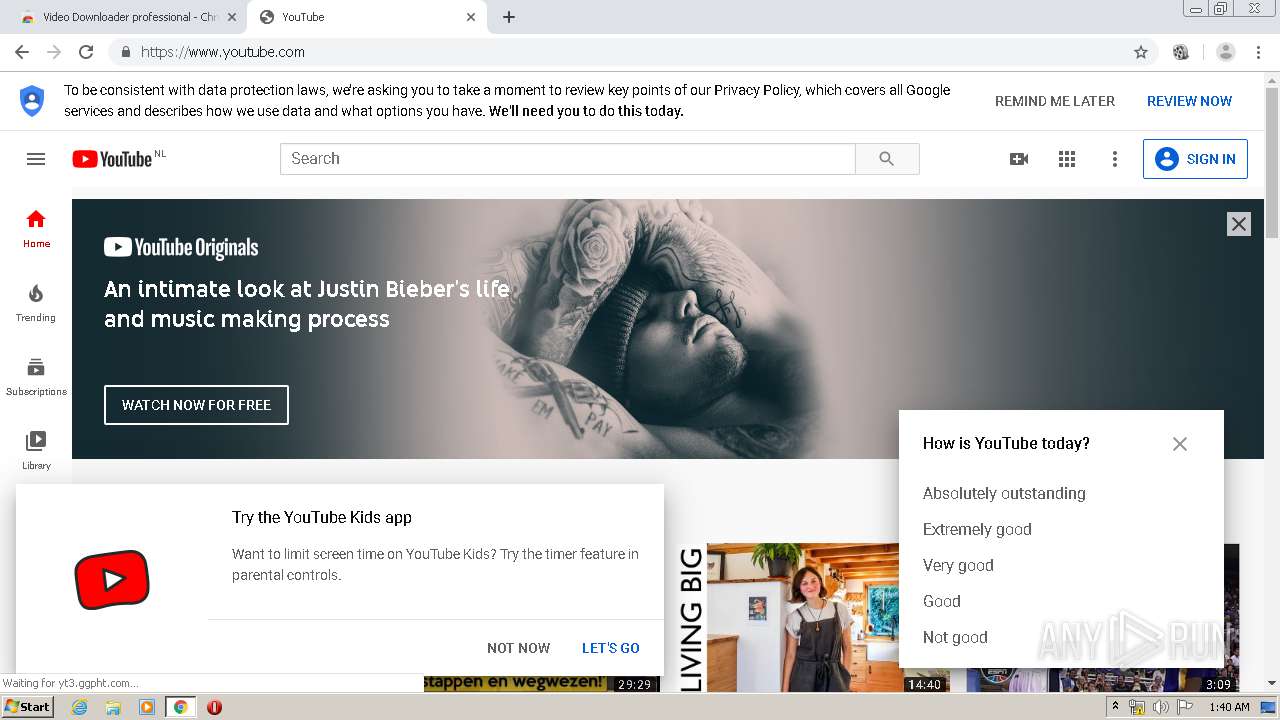Click the SIGN IN button

pos(1195,159)
